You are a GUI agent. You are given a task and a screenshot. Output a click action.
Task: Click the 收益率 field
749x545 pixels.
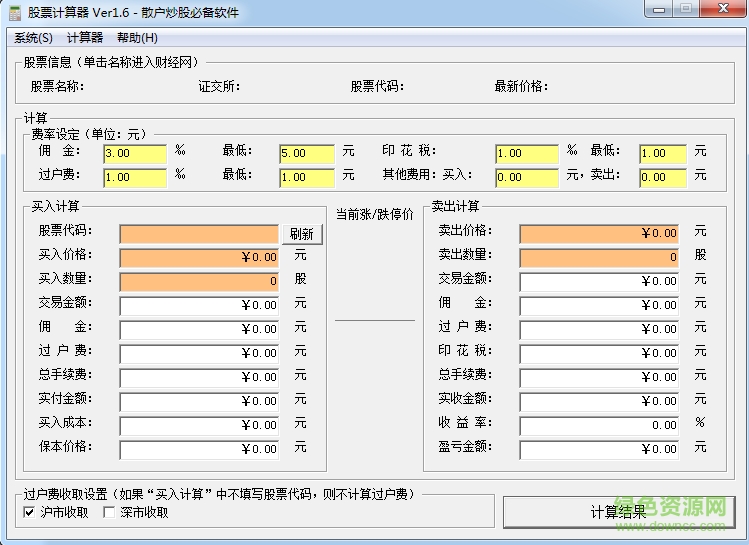[x=599, y=426]
